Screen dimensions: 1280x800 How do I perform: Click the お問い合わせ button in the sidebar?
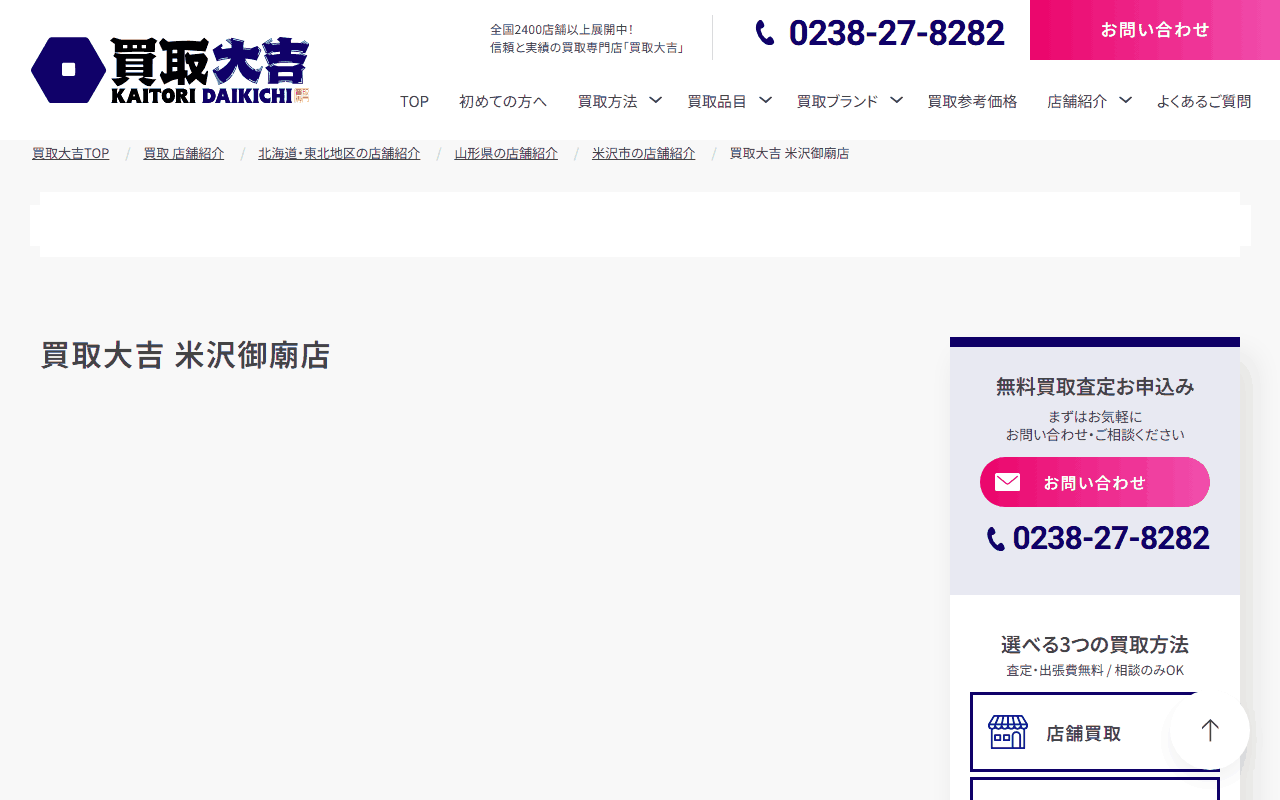point(1095,482)
